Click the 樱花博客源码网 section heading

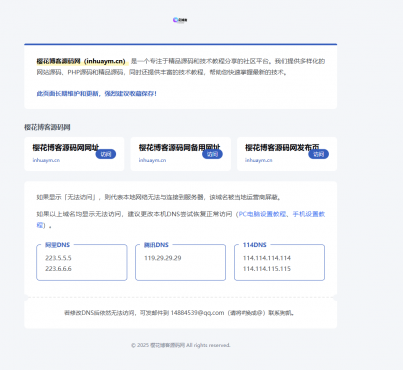point(47,127)
